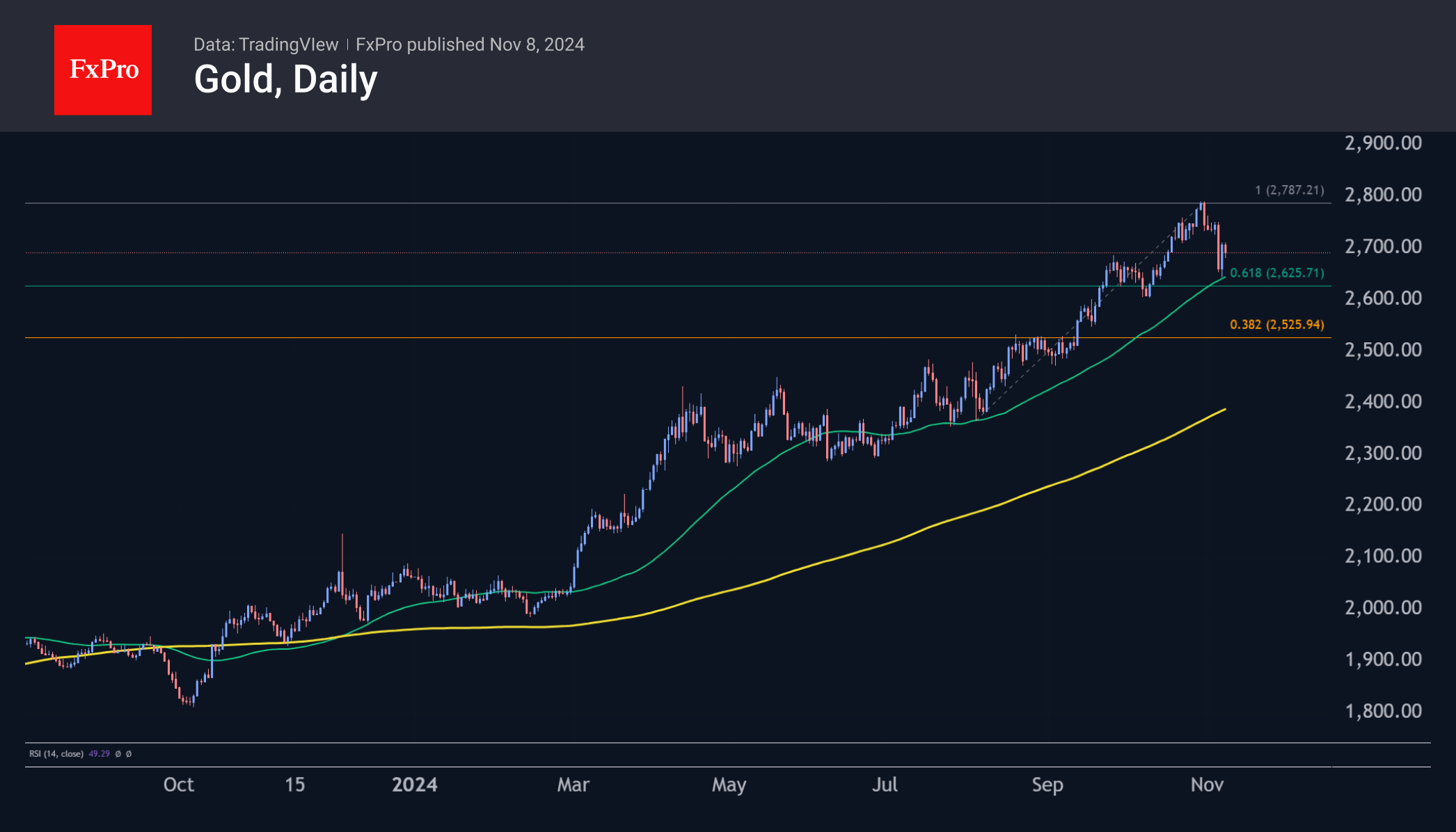This screenshot has width=1456, height=832.
Task: Click the Jul label on time axis
Action: pyautogui.click(x=885, y=785)
